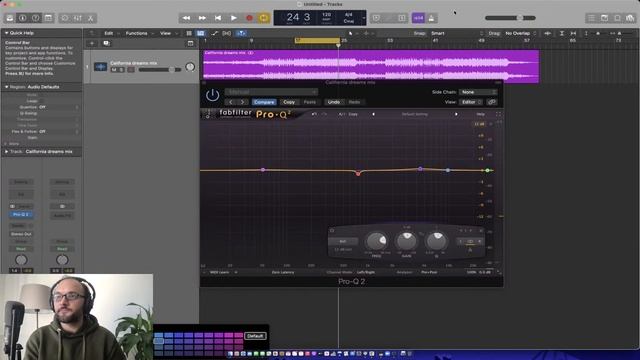Click the Pro-Q 2 slot in channel strip
The width and height of the screenshot is (640, 360).
pos(21,214)
